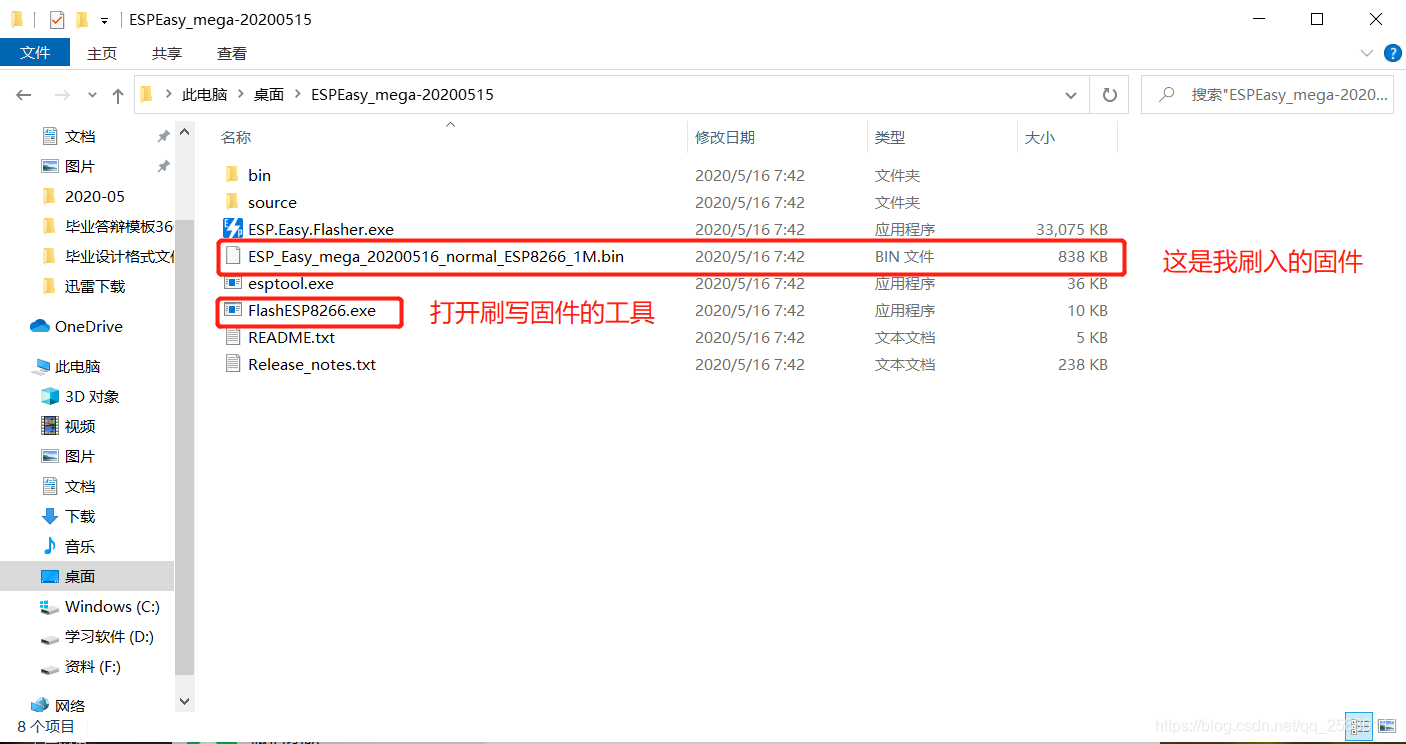The image size is (1406, 744).
Task: Select pinned 图片 in quick access
Action: coord(80,166)
